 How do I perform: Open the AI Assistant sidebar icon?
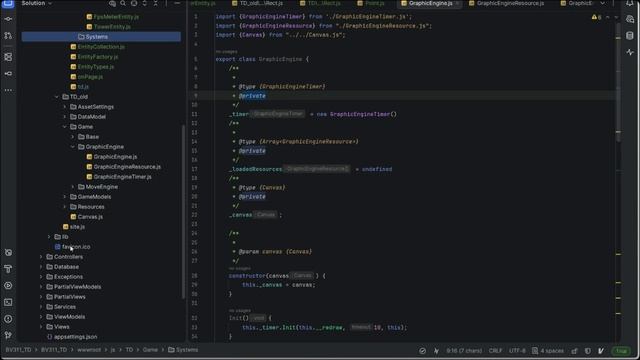630,19
